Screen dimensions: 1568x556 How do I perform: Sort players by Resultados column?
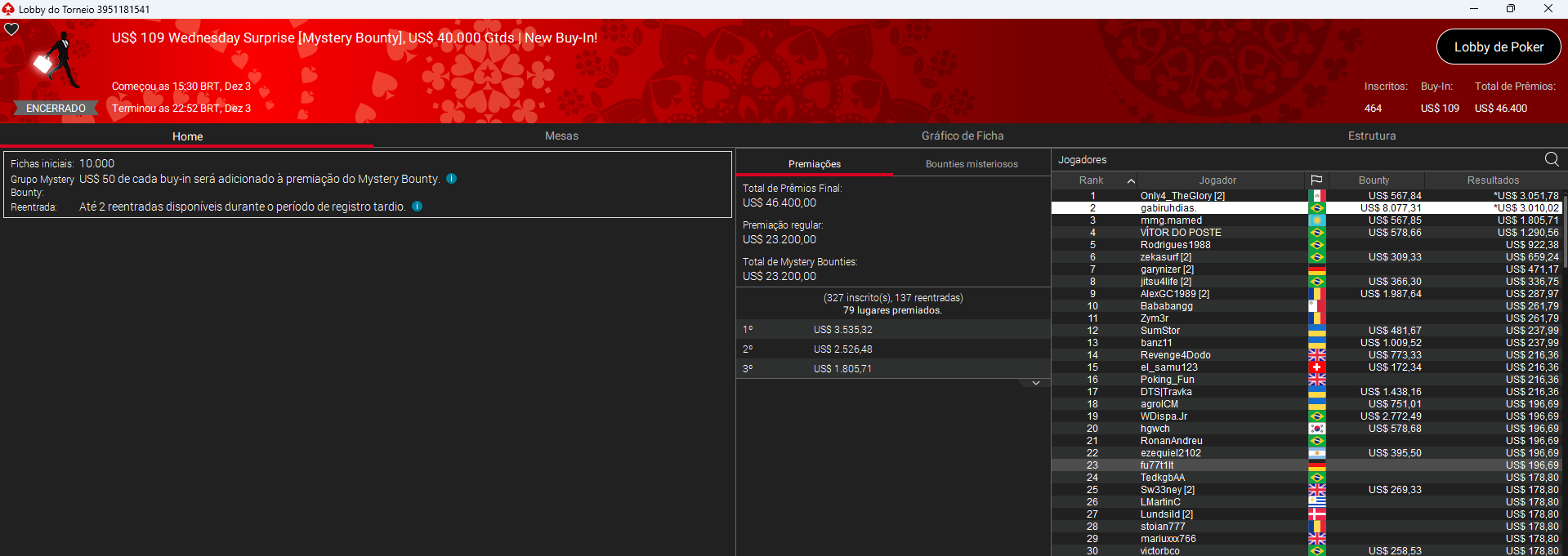[1492, 180]
